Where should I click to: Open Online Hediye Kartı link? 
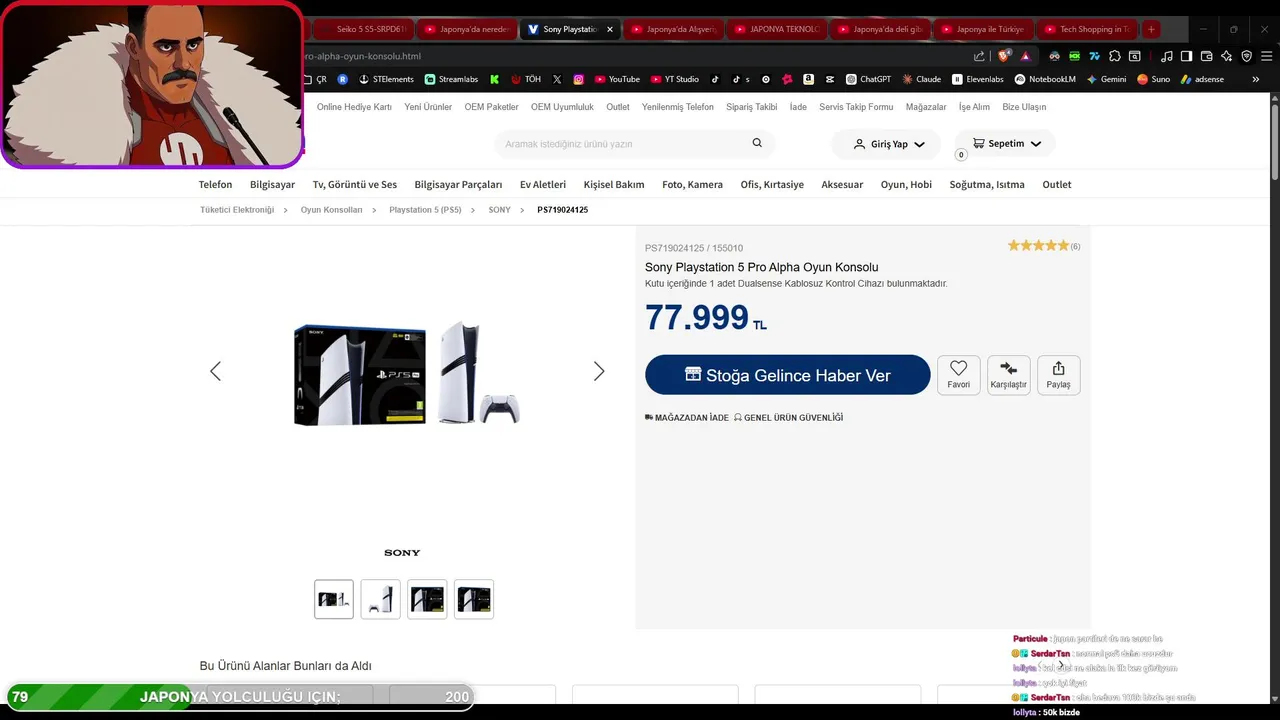point(354,107)
